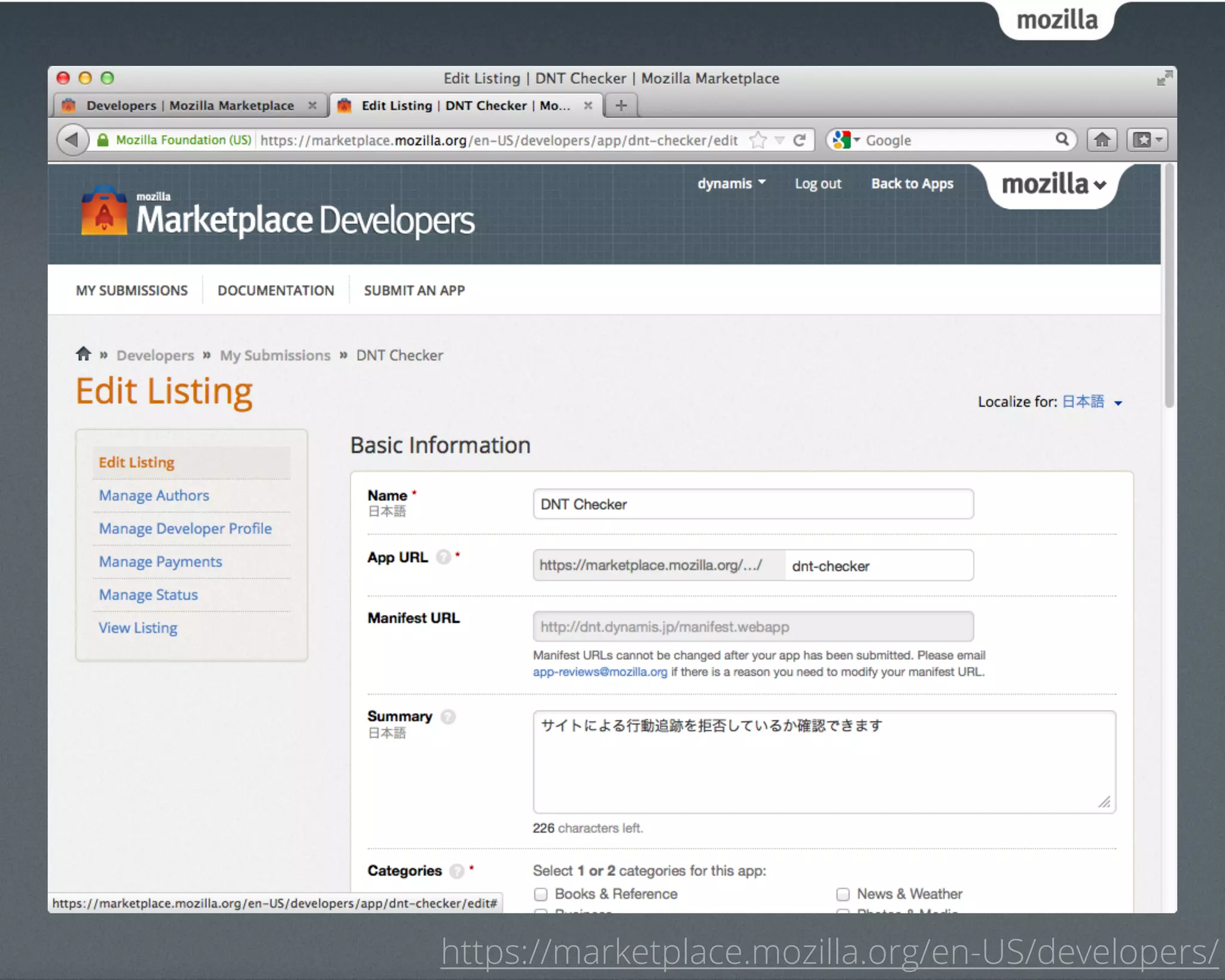Click the green padlock security icon
The width and height of the screenshot is (1225, 980).
pos(103,140)
